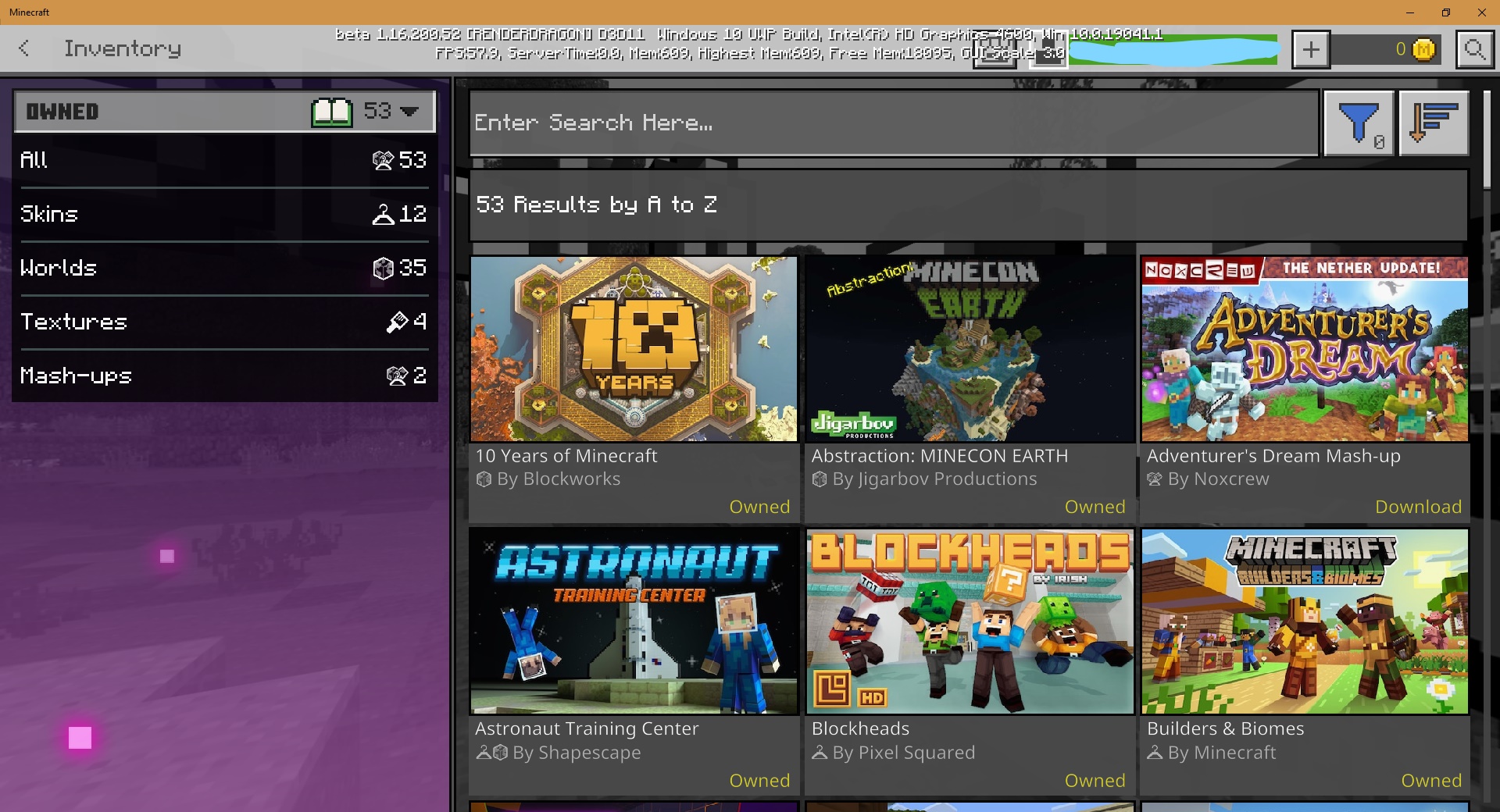Viewport: 1500px width, 812px height.
Task: Click the 'By Shapescape' creator text
Action: [x=577, y=753]
